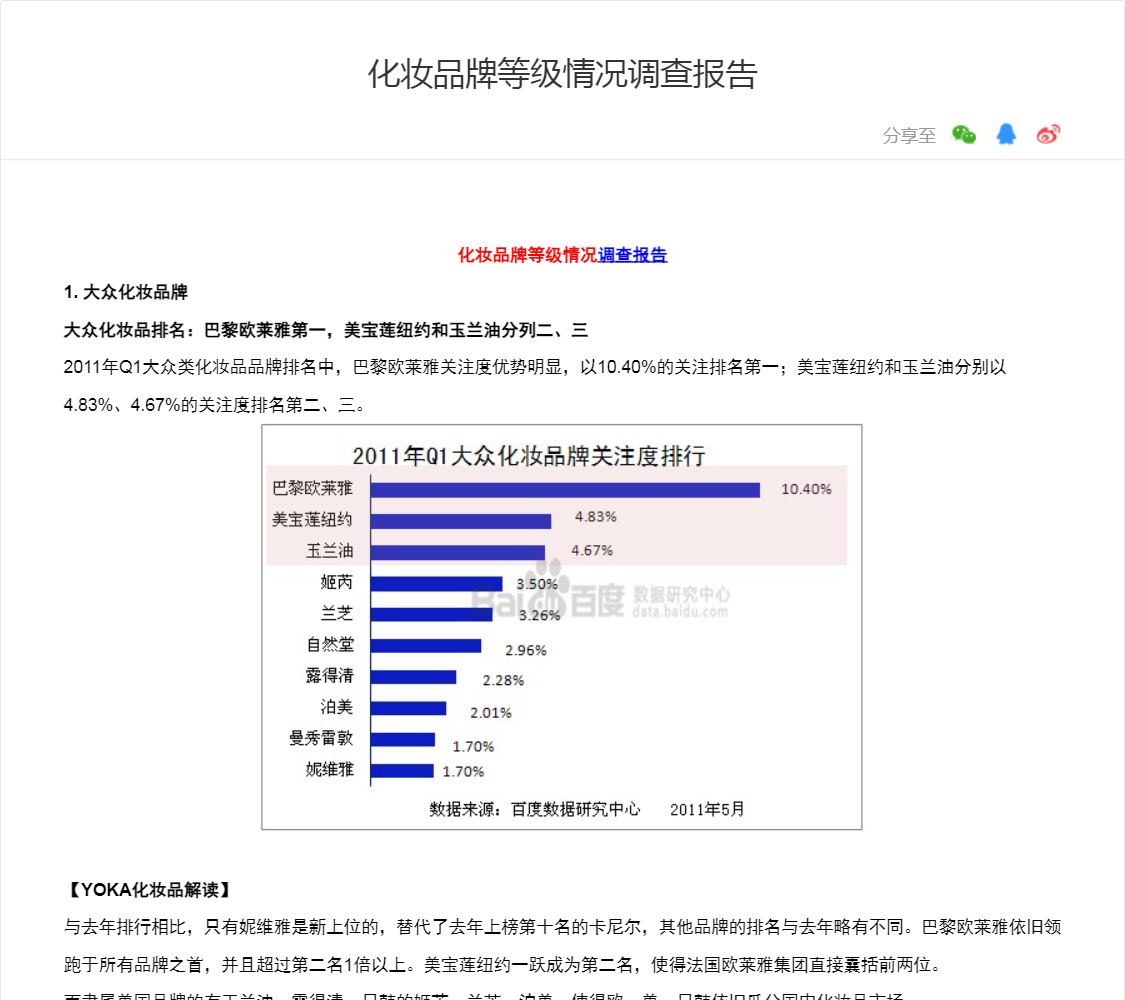The width and height of the screenshot is (1125, 1000).
Task: Click the 自然堂 label in the chart
Action: pyautogui.click(x=330, y=644)
